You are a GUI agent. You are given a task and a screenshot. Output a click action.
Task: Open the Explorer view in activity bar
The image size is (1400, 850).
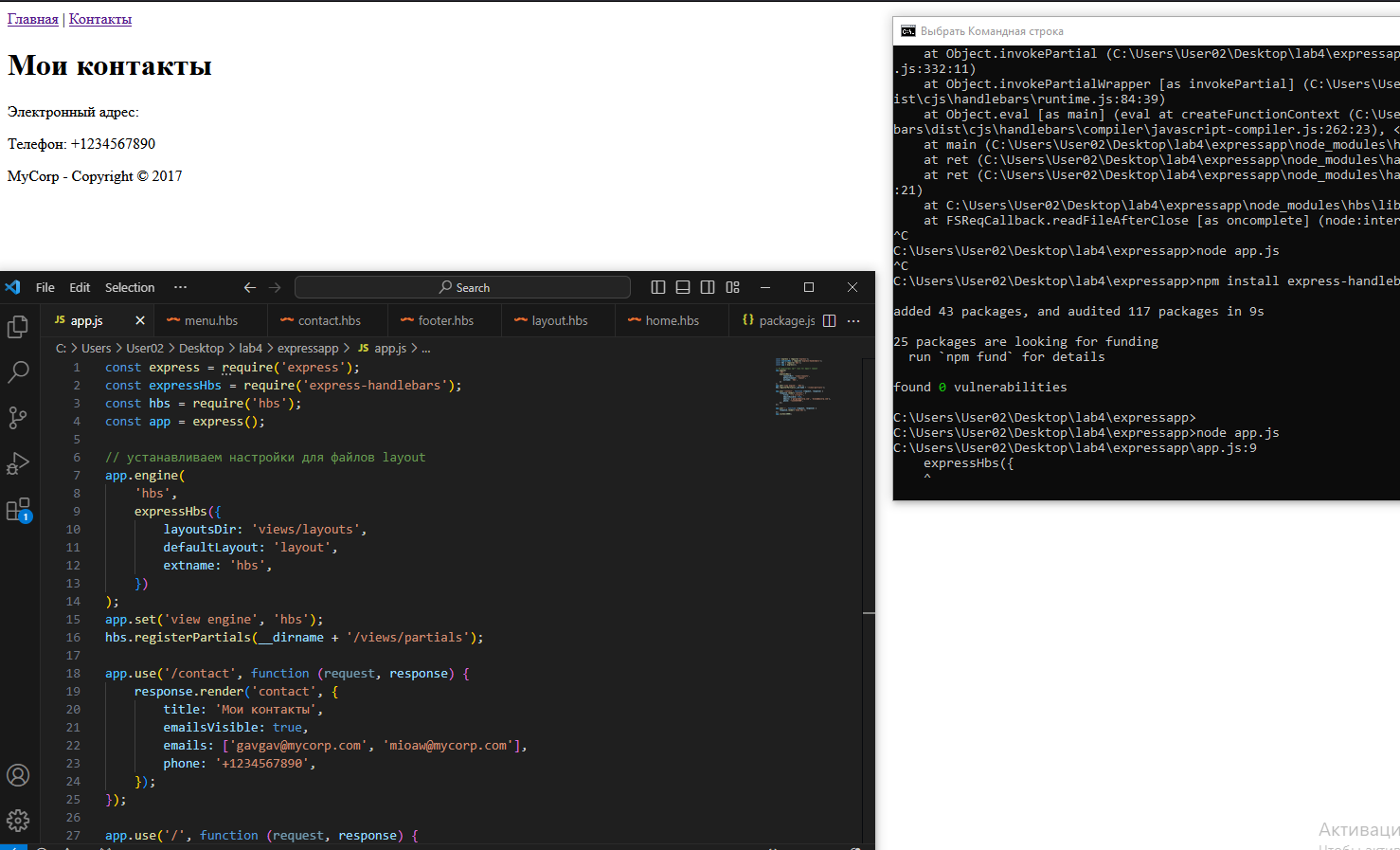coord(18,326)
